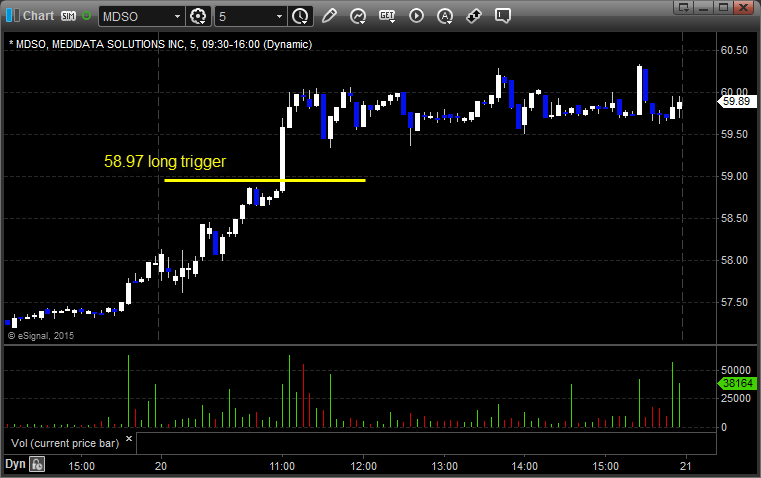761x478 pixels.
Task: Start bar replay play button
Action: [x=416, y=16]
